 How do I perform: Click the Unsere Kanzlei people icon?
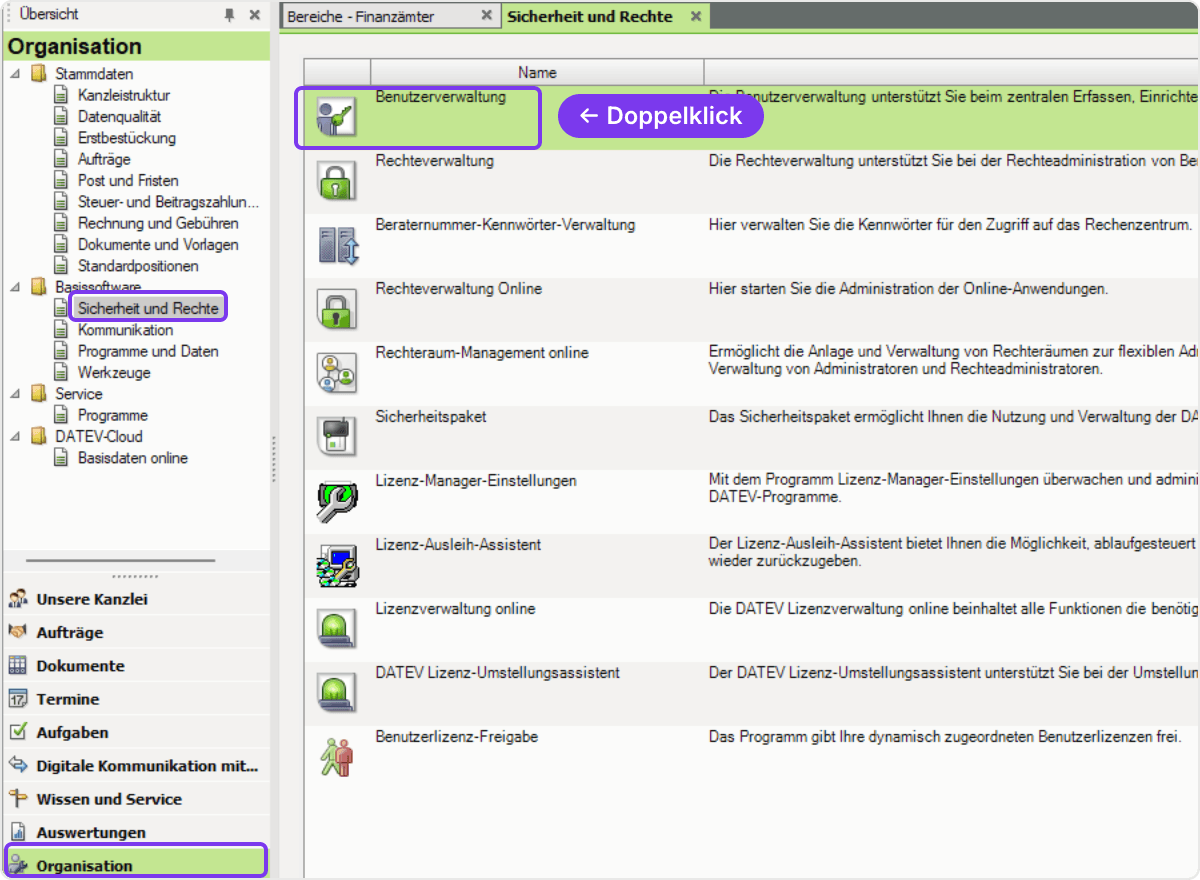(x=18, y=599)
